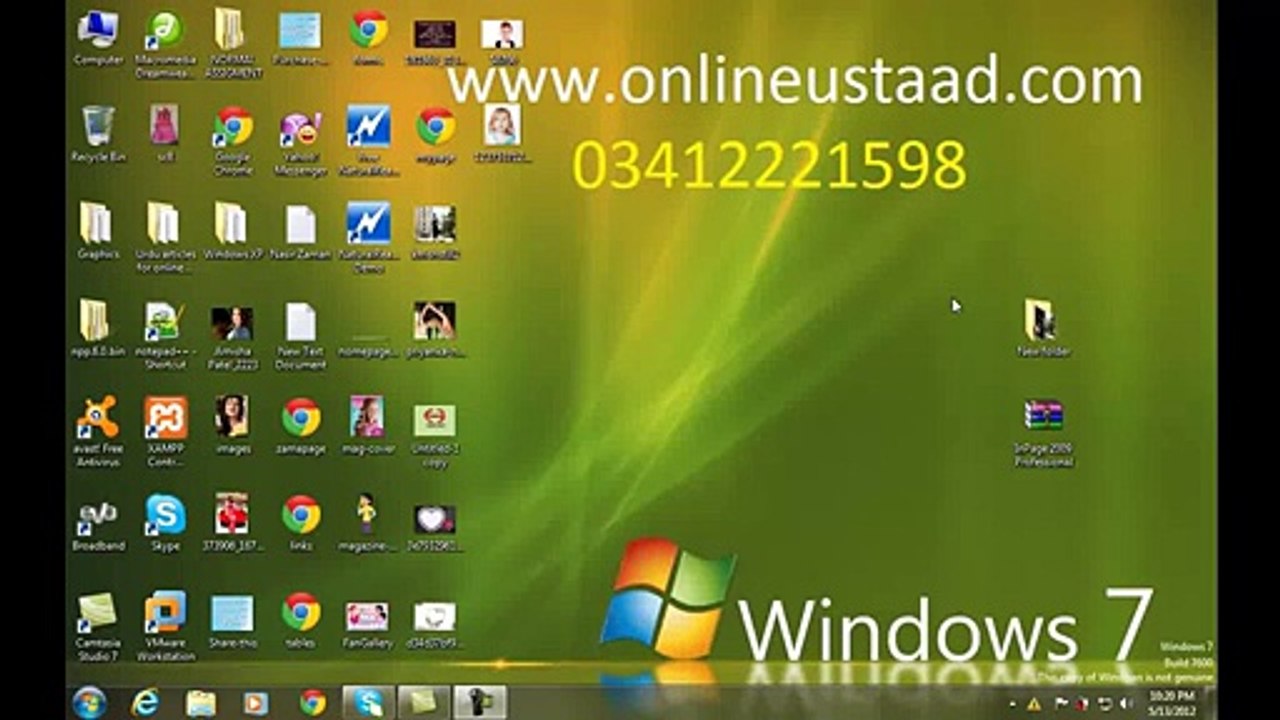The image size is (1280, 720).
Task: Launch avast! Free Antivirus
Action: (x=98, y=432)
